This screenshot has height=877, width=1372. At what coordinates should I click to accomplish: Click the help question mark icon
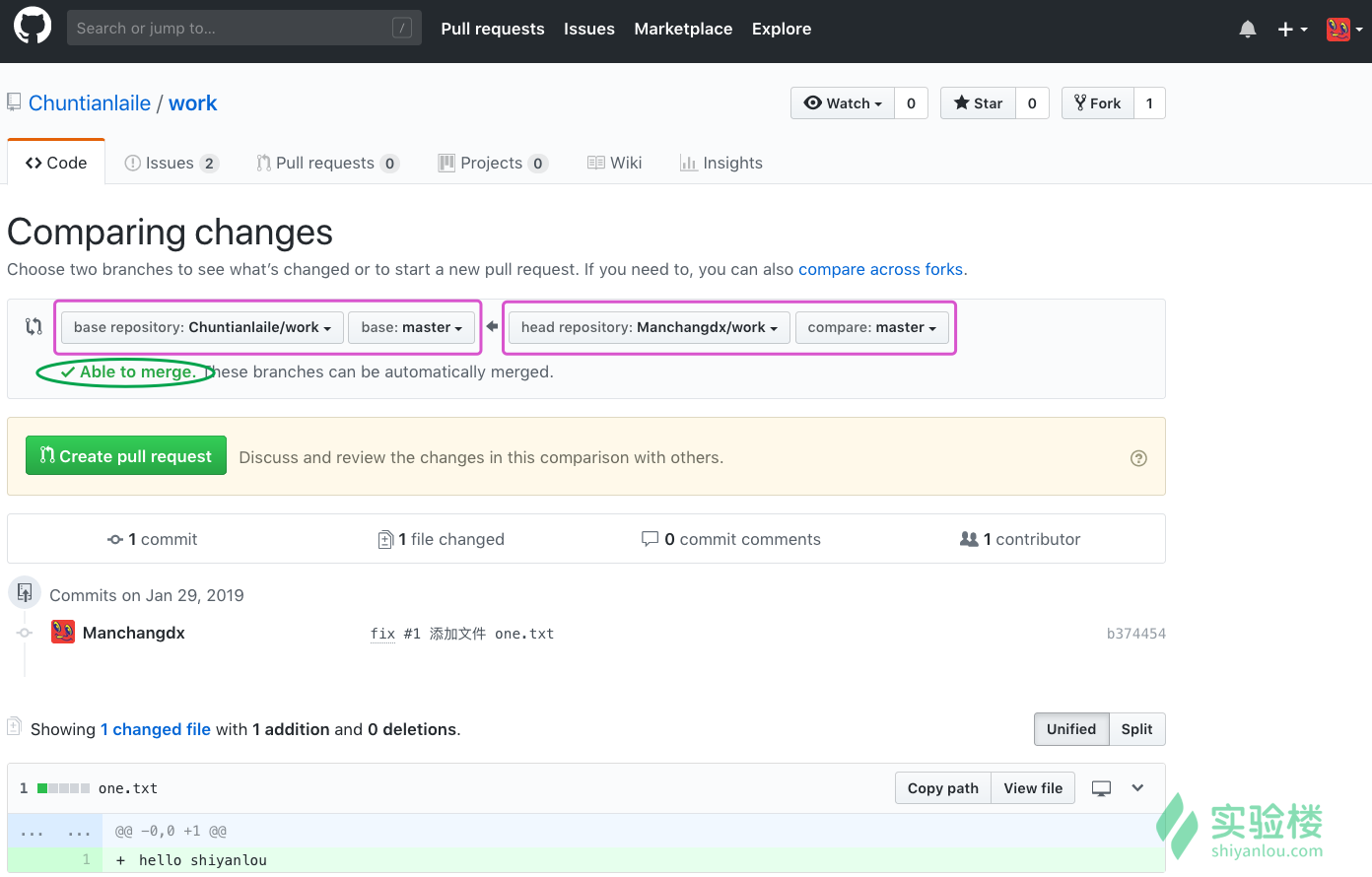pyautogui.click(x=1138, y=458)
